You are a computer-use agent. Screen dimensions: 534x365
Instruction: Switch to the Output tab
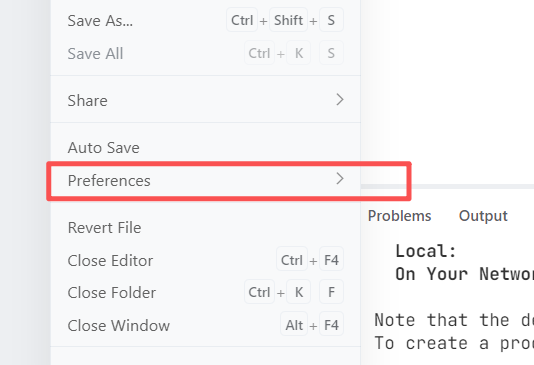(x=483, y=216)
